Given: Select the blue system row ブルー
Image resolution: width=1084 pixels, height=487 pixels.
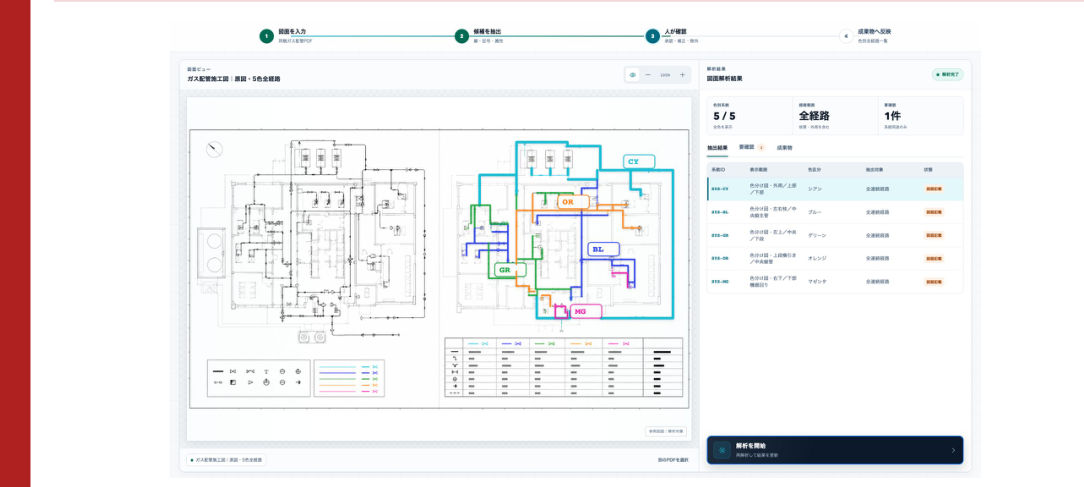Looking at the screenshot, I should coord(835,212).
